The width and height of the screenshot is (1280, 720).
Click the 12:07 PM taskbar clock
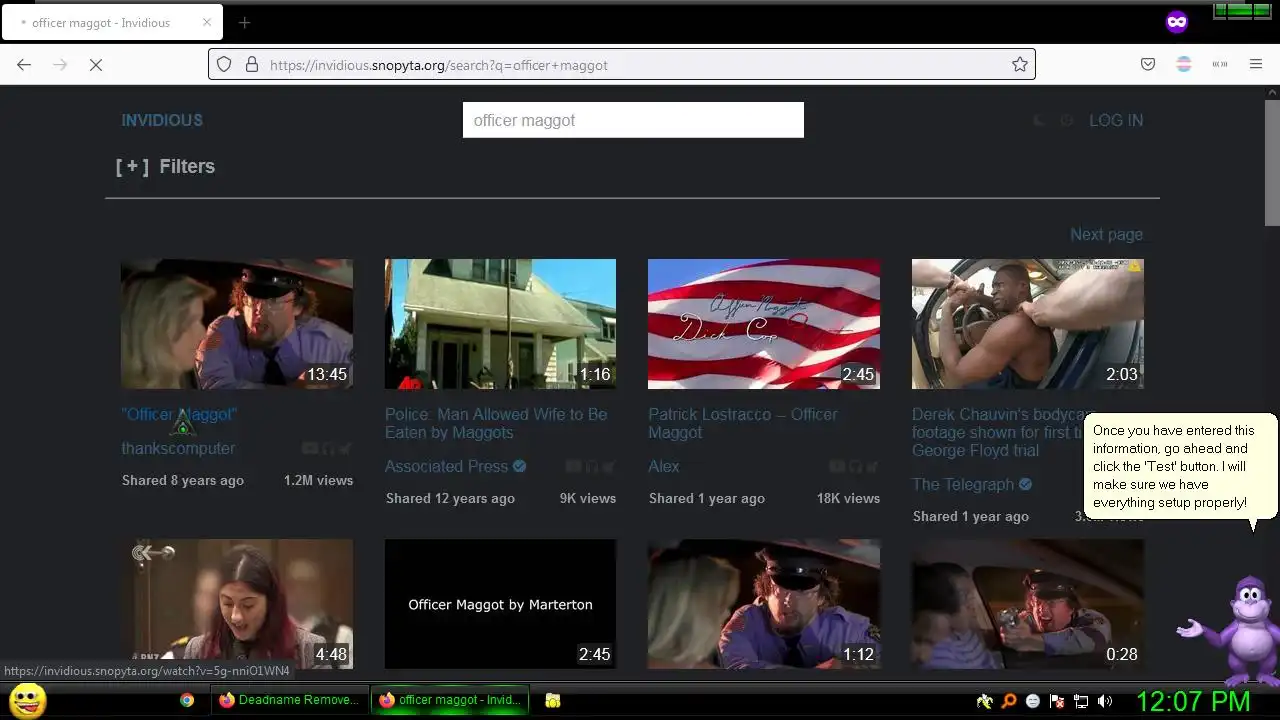(x=1193, y=701)
